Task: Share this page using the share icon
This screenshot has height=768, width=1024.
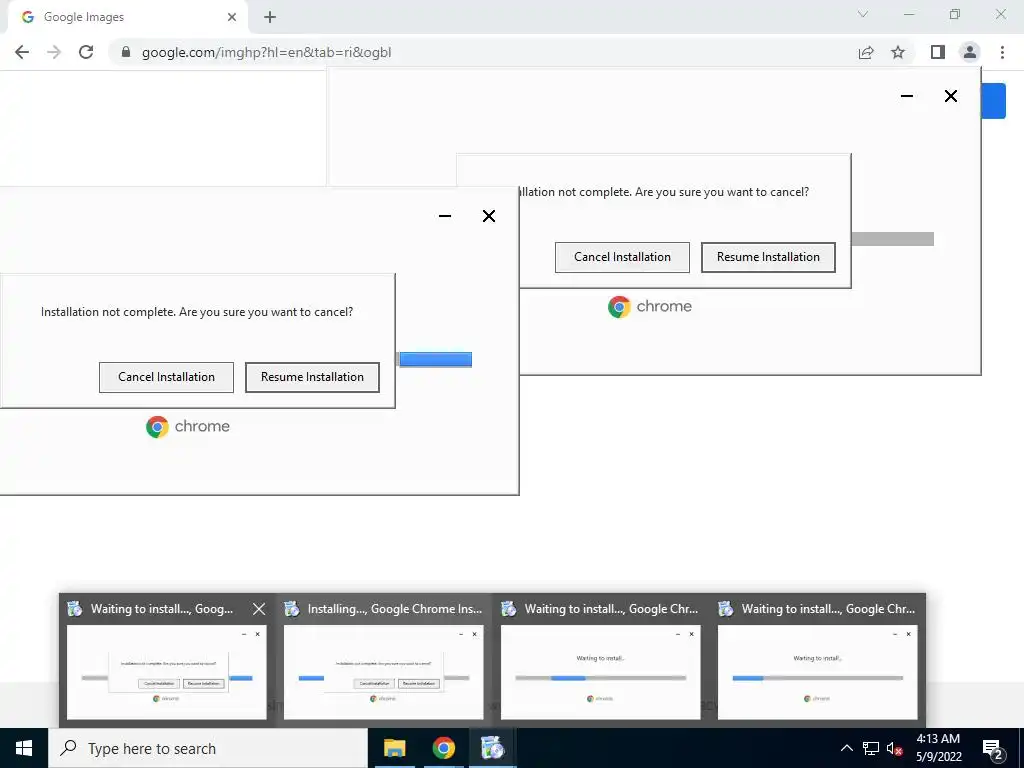Action: pyautogui.click(x=866, y=52)
